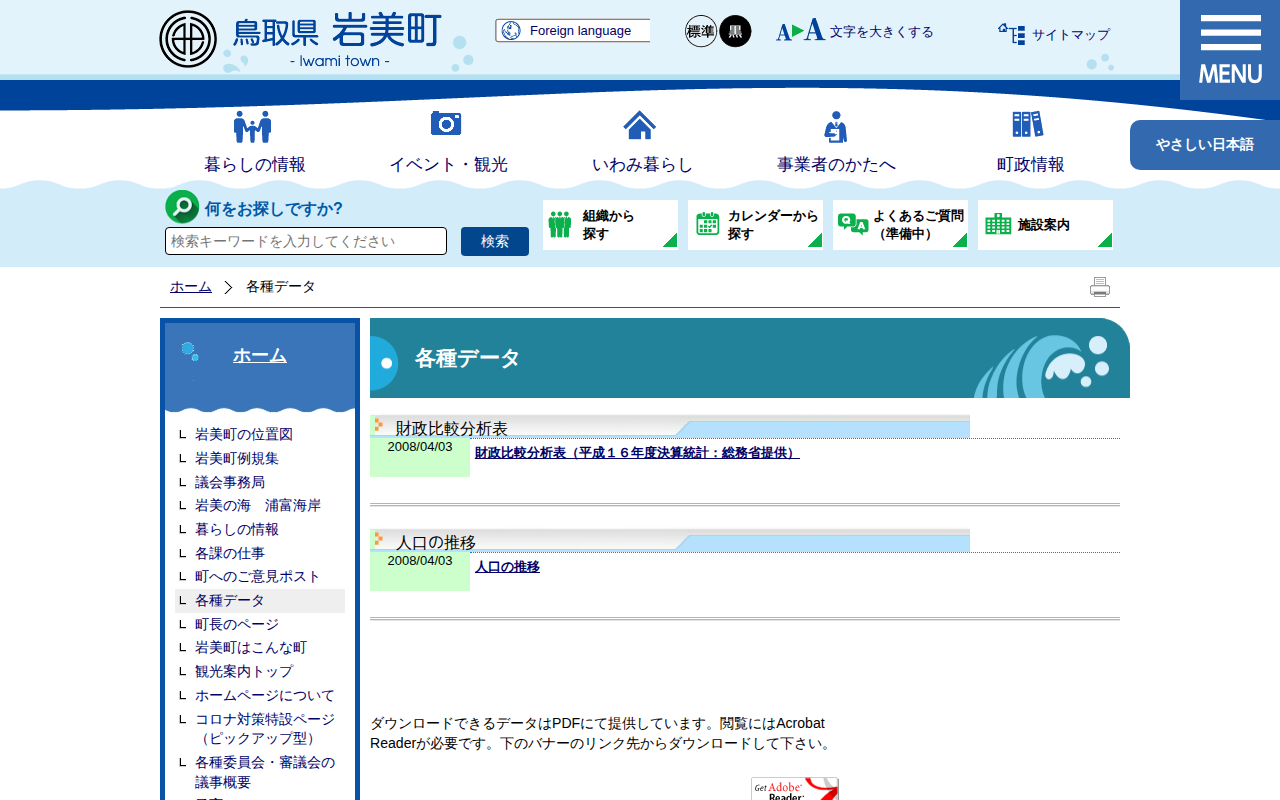Open 各種委員会・審議会の議事概要 in sidebar
The width and height of the screenshot is (1280, 800).
(x=265, y=772)
